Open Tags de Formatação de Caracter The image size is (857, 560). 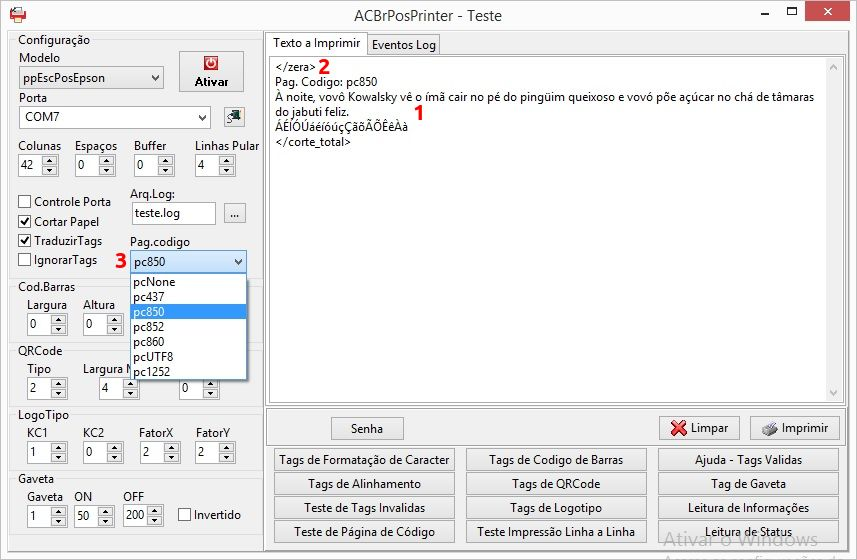point(364,459)
